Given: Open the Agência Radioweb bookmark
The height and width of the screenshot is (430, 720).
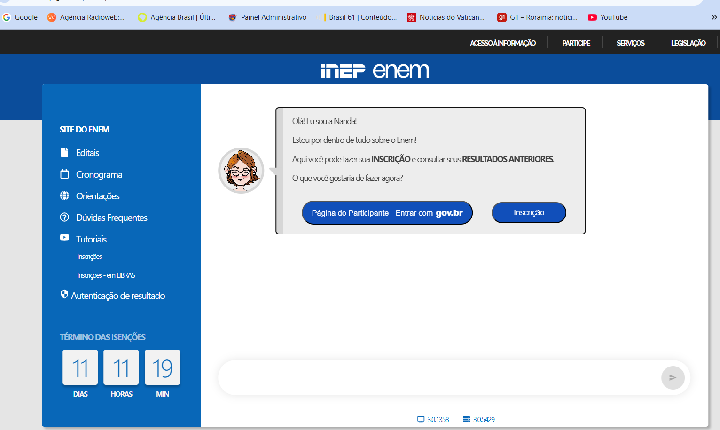Looking at the screenshot, I should click(x=86, y=17).
